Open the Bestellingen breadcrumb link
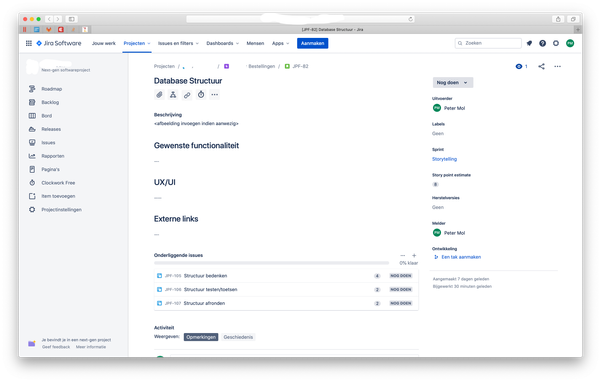 [x=261, y=66]
